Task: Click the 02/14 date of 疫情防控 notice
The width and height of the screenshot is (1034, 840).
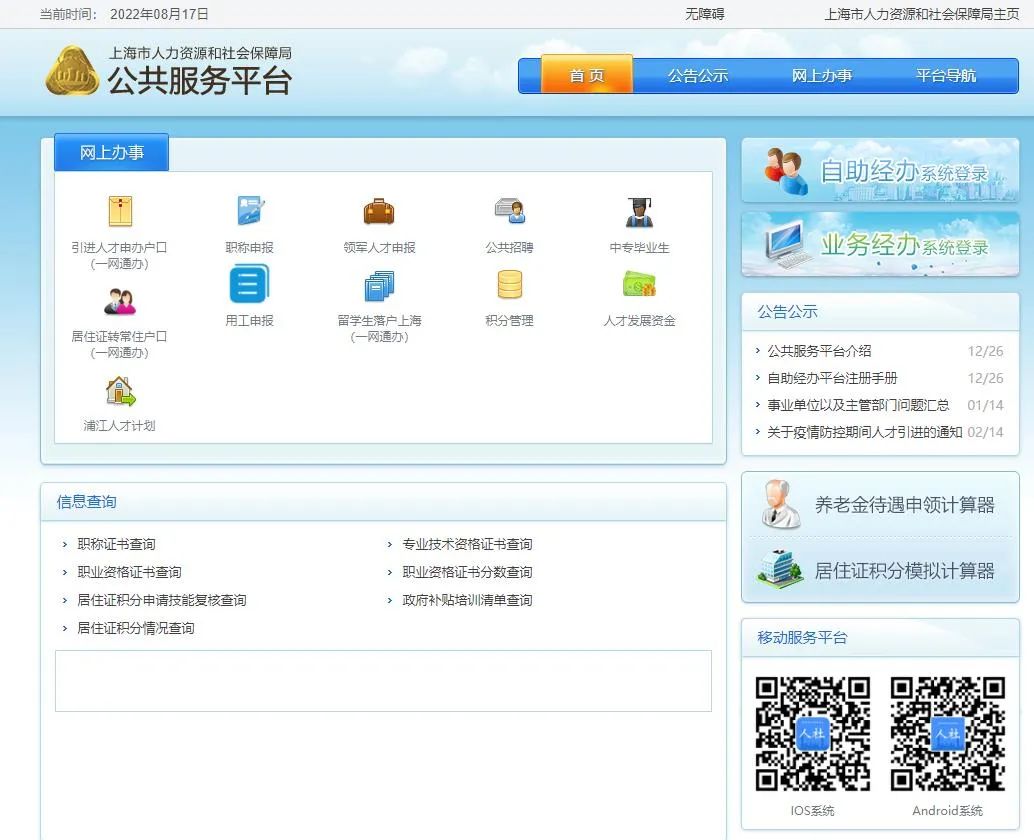Action: [985, 432]
